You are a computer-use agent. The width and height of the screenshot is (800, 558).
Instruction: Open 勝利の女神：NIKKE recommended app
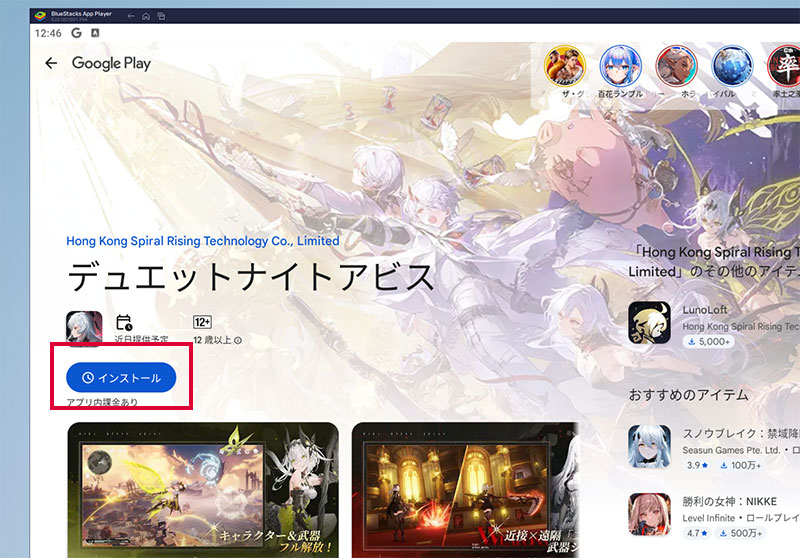click(x=649, y=514)
